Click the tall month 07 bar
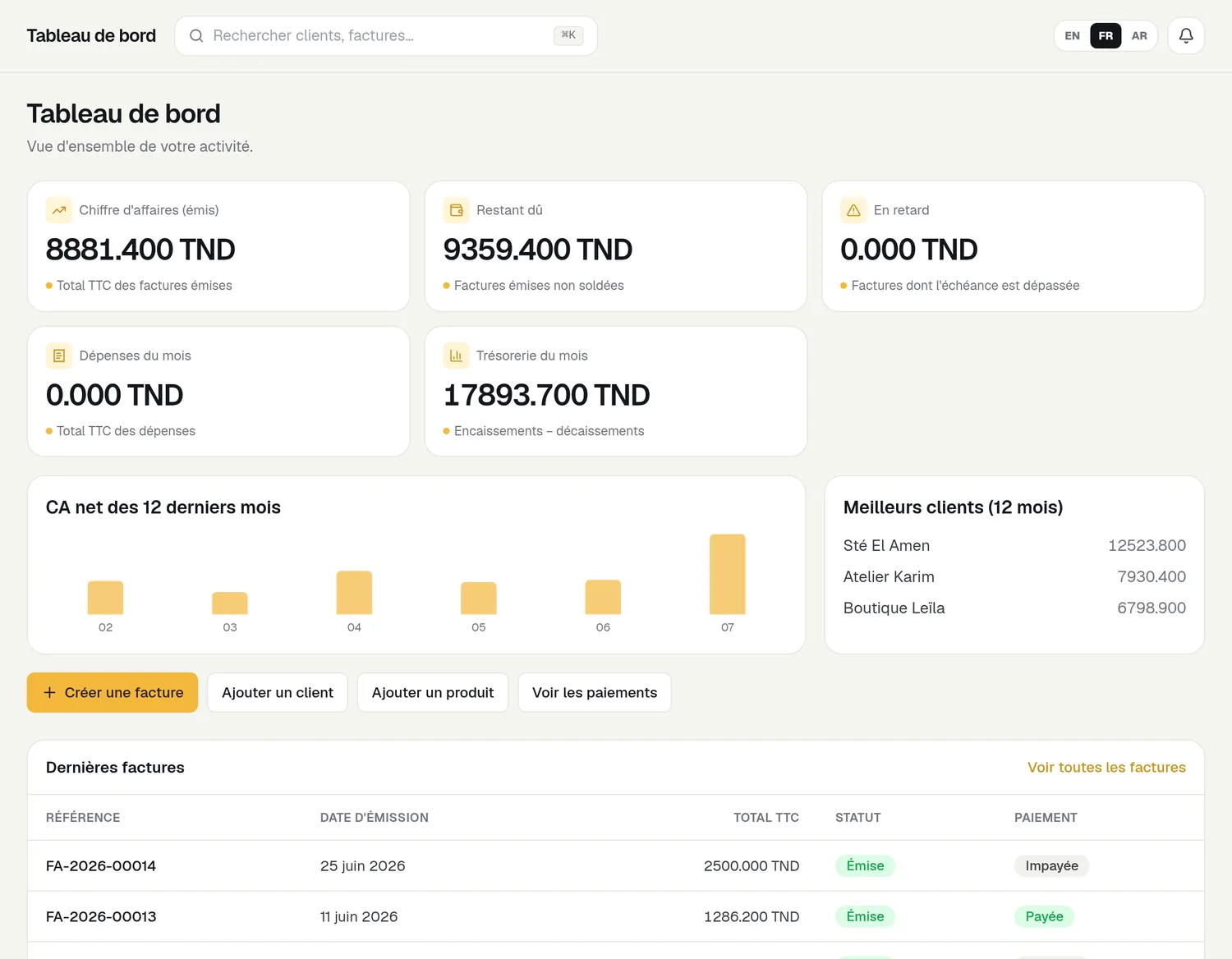 (x=728, y=575)
